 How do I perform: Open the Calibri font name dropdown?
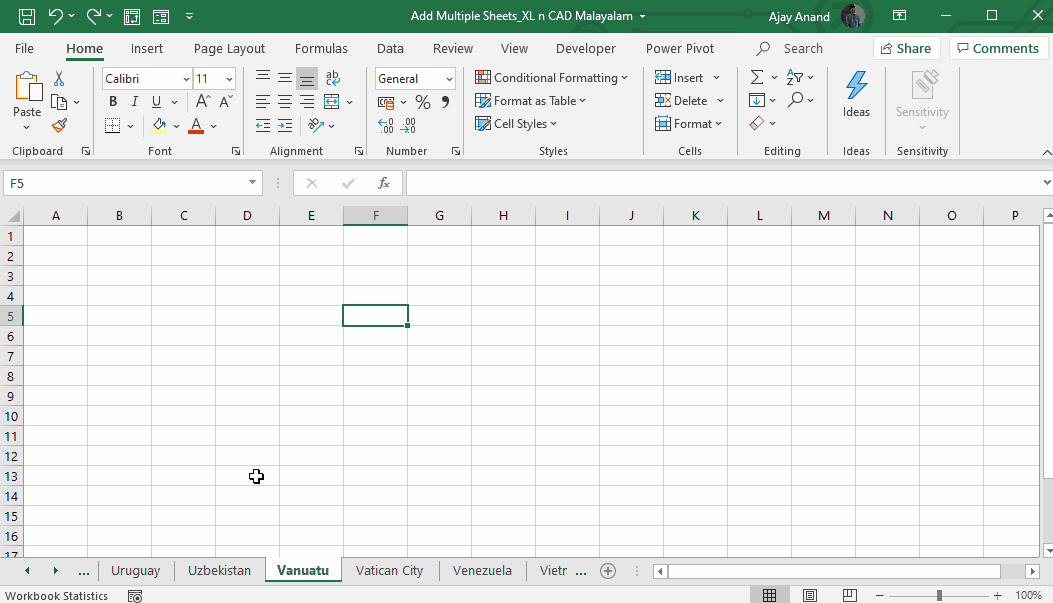[x=186, y=79]
